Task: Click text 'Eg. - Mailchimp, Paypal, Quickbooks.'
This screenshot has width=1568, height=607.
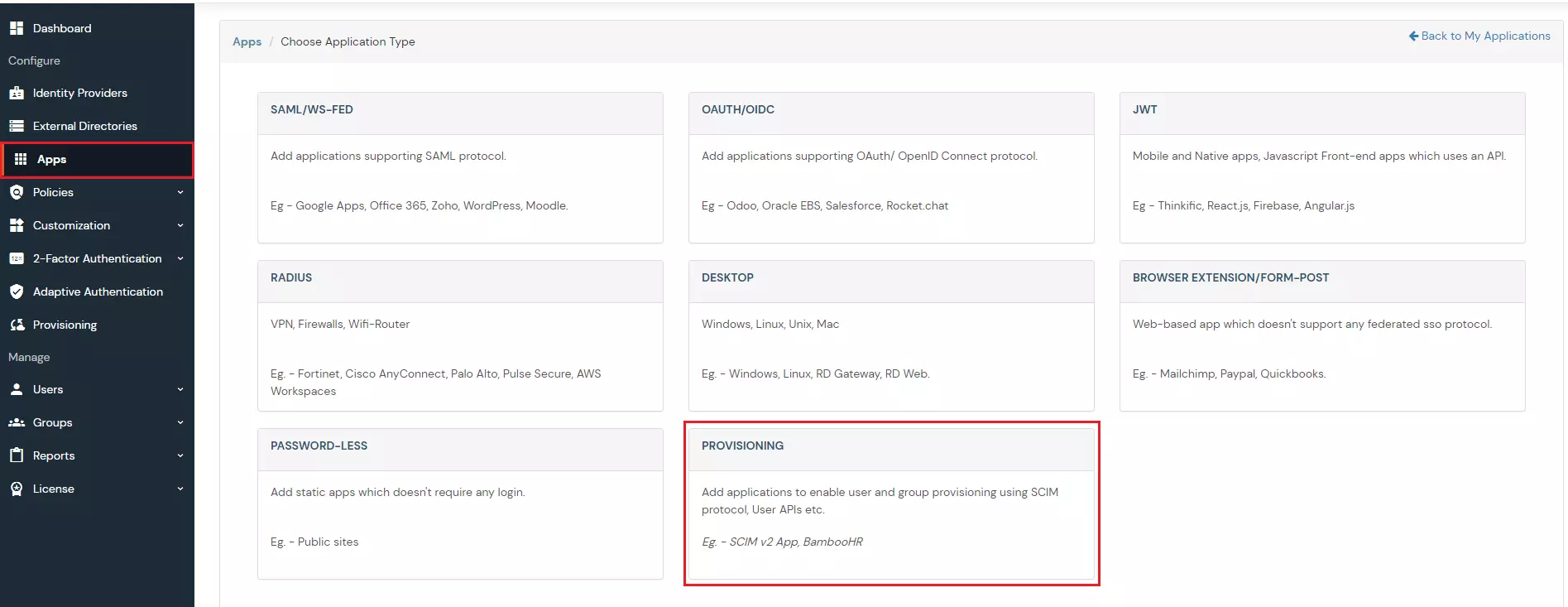Action: (1229, 373)
